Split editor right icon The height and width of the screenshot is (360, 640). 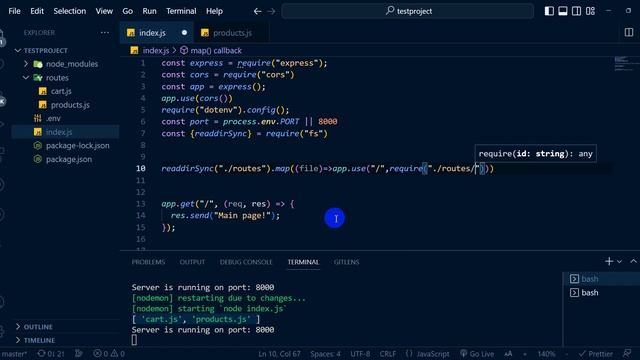coord(629,33)
